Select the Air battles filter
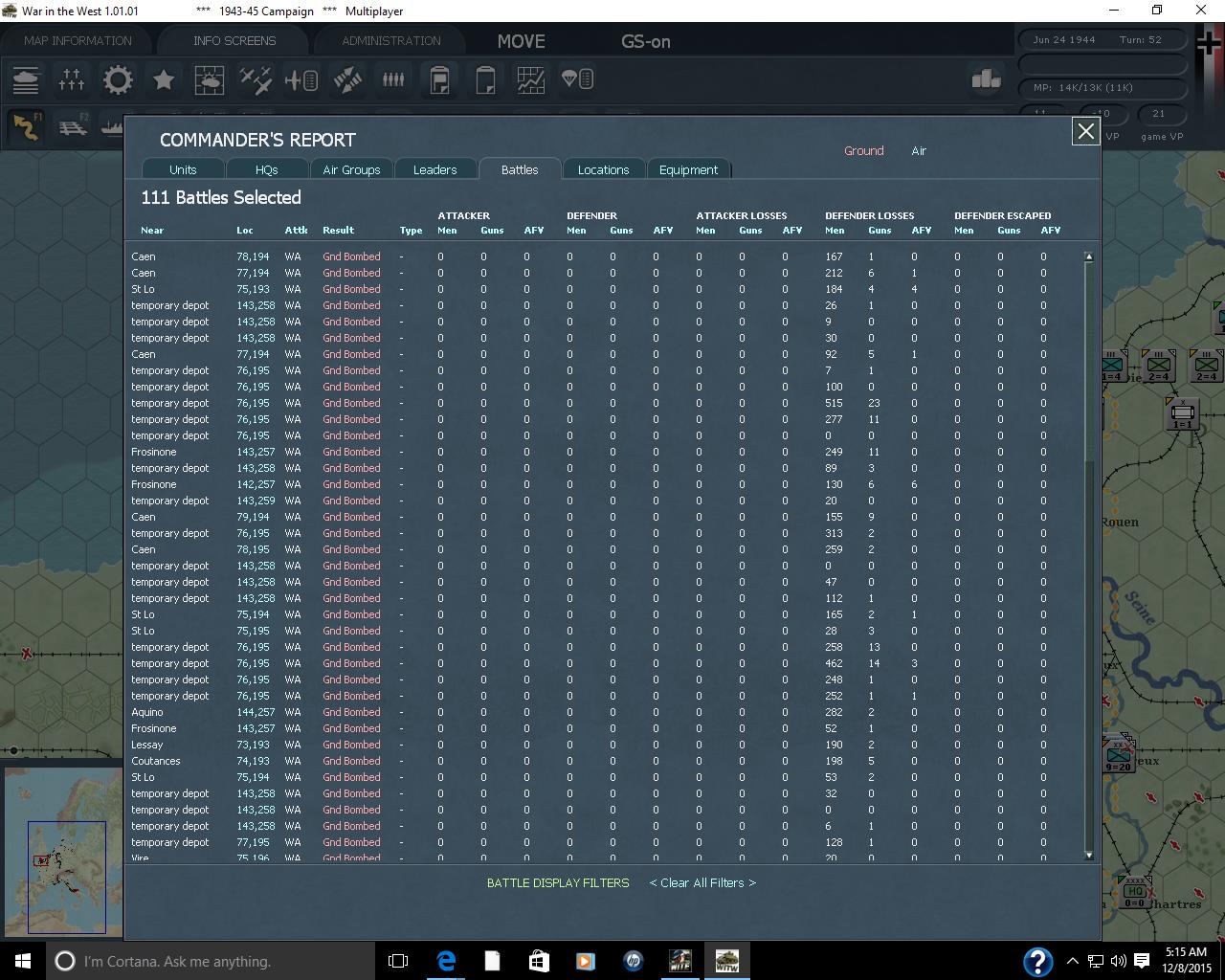Screen dimensions: 1225x980 [x=919, y=150]
